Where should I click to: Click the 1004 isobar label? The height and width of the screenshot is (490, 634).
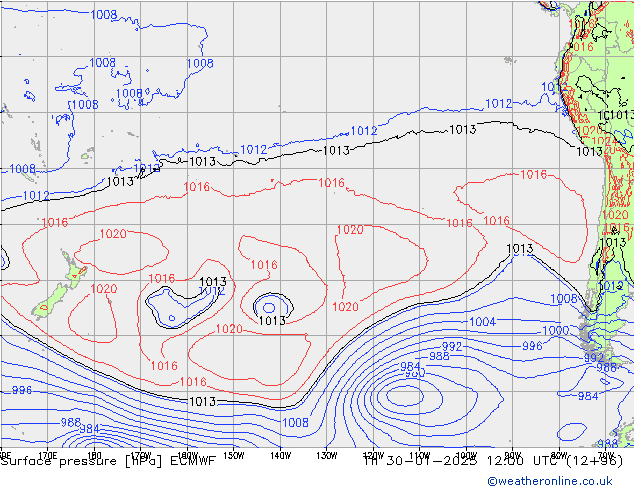pyautogui.click(x=482, y=322)
